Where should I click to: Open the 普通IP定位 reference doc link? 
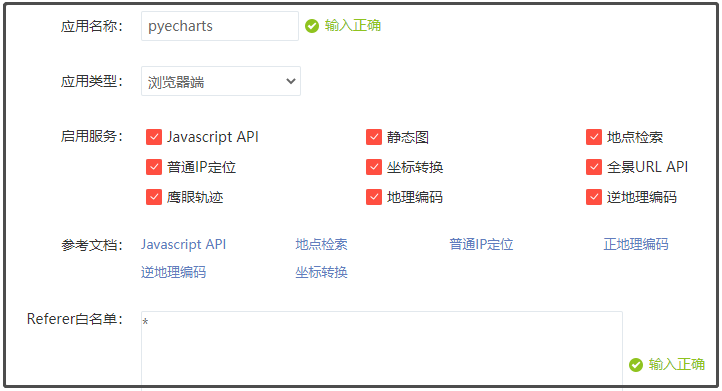point(481,244)
